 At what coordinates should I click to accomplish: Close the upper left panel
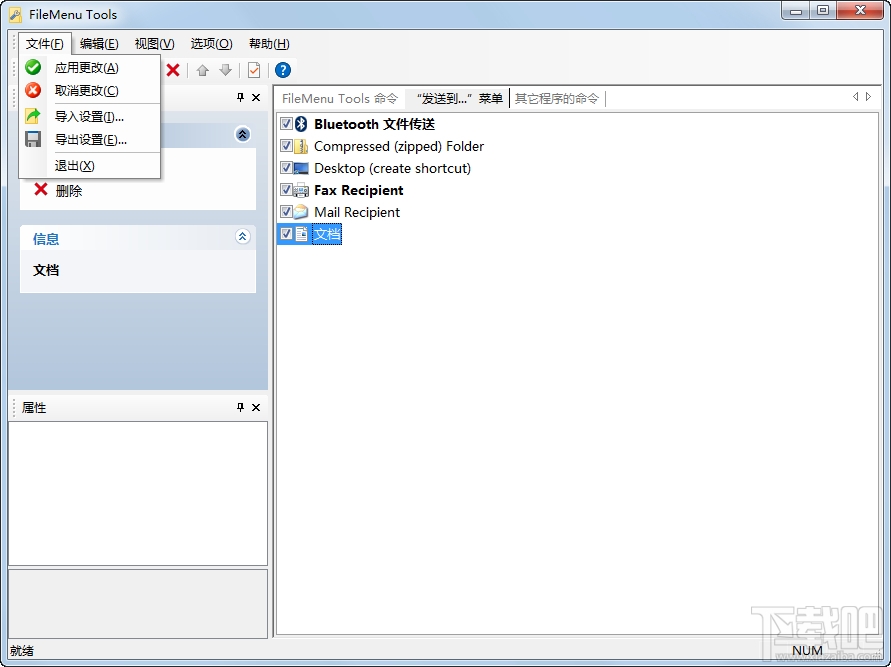256,98
